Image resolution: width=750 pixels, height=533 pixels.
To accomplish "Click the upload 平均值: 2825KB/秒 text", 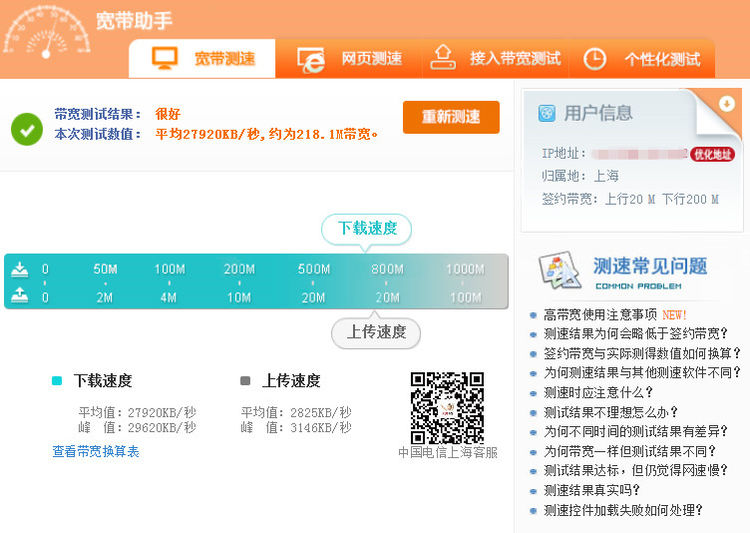I will (x=296, y=412).
